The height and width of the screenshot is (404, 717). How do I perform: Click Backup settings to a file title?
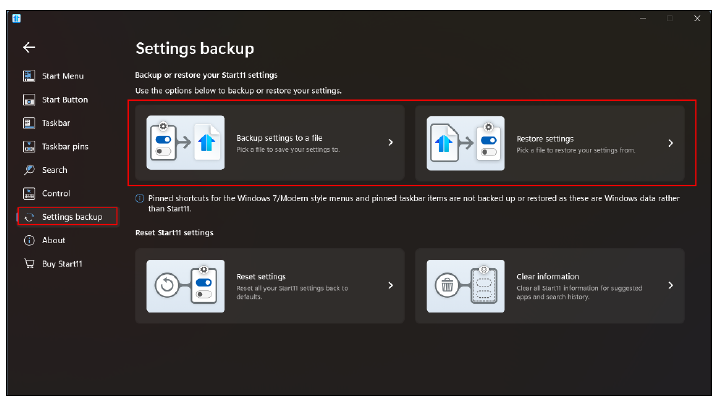pos(279,138)
